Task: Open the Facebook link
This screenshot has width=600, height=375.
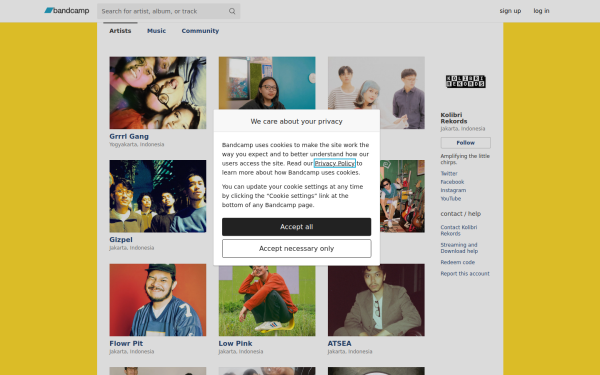Action: 452,182
